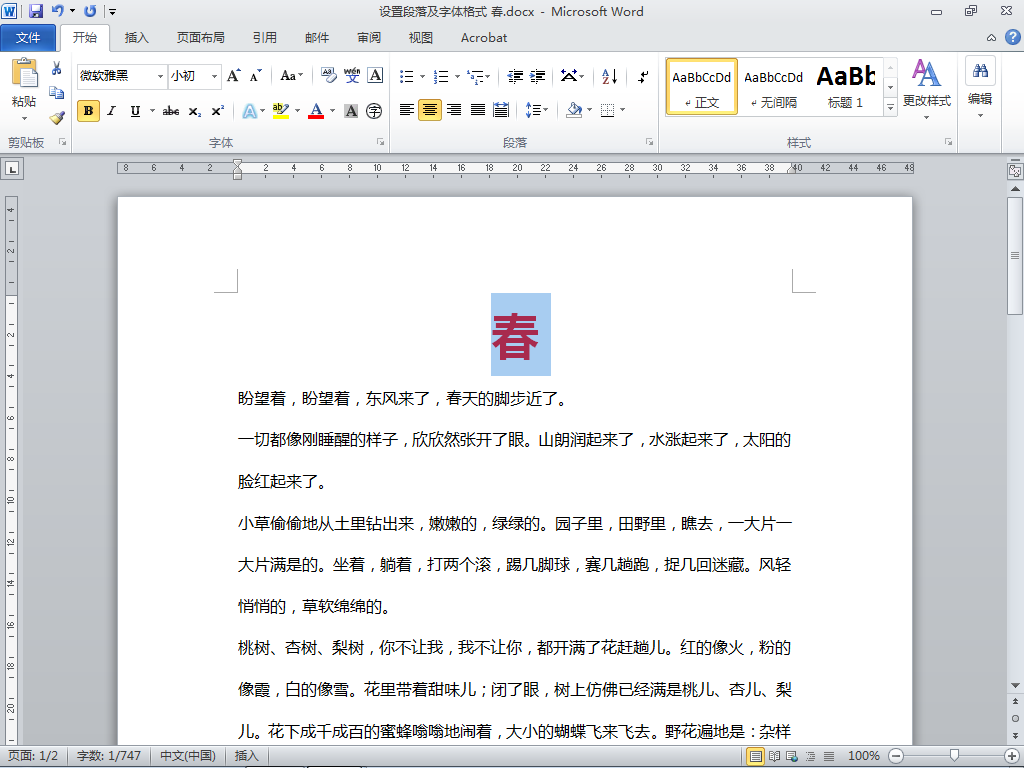
Task: Apply 正文 style
Action: click(701, 87)
